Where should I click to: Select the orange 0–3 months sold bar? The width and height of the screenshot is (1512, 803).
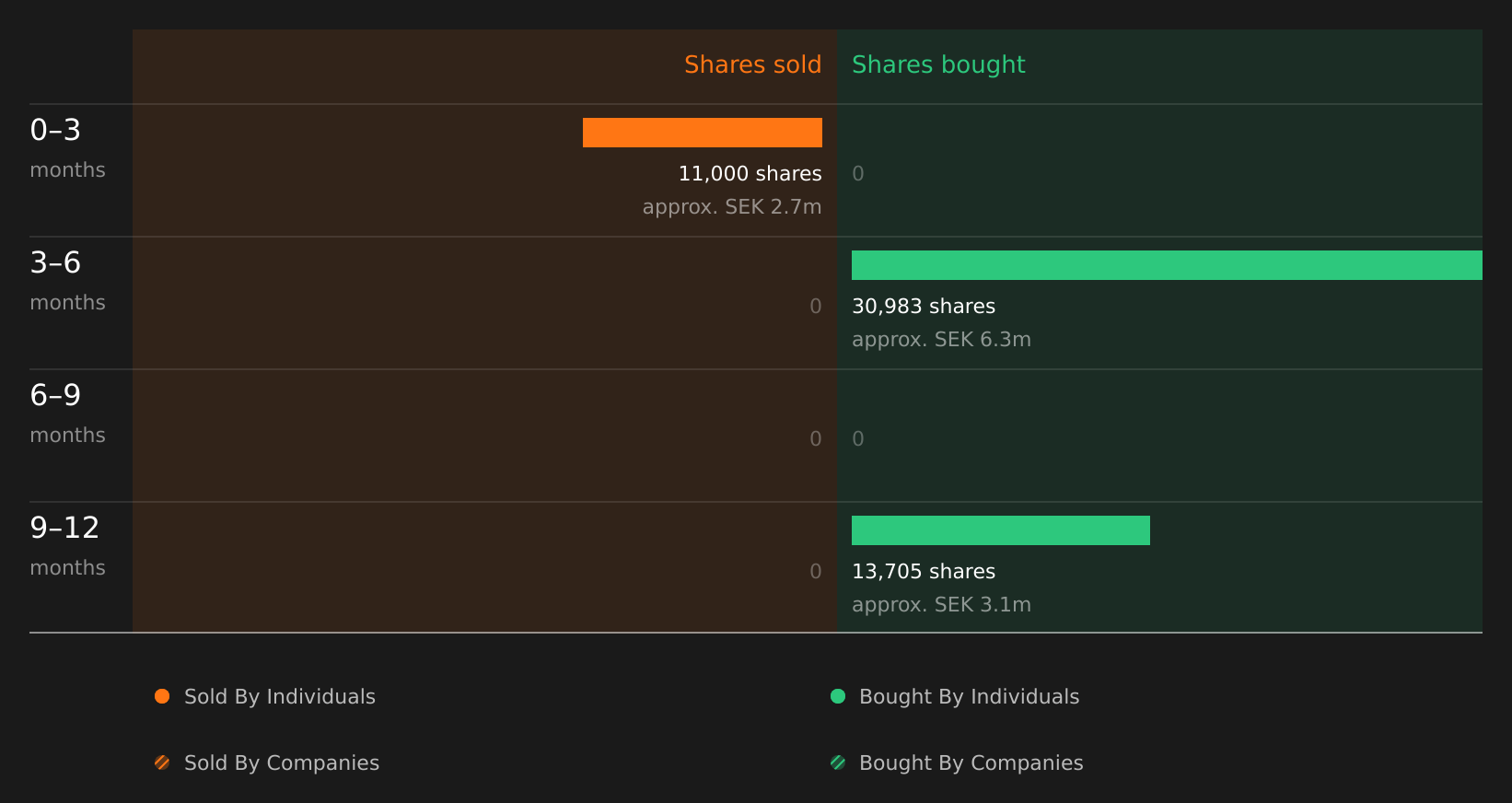[703, 133]
